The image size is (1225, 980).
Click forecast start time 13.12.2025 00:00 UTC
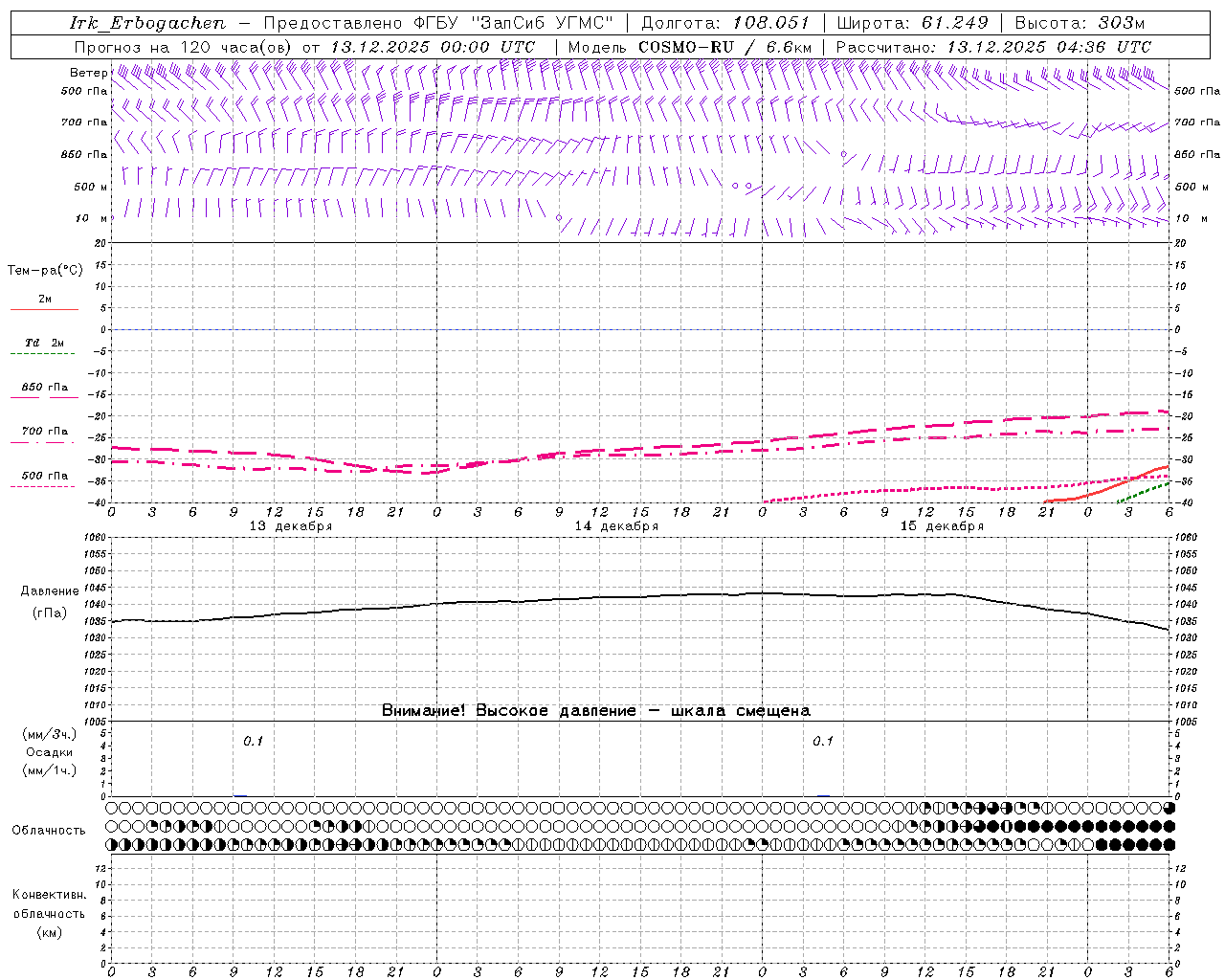433,47
